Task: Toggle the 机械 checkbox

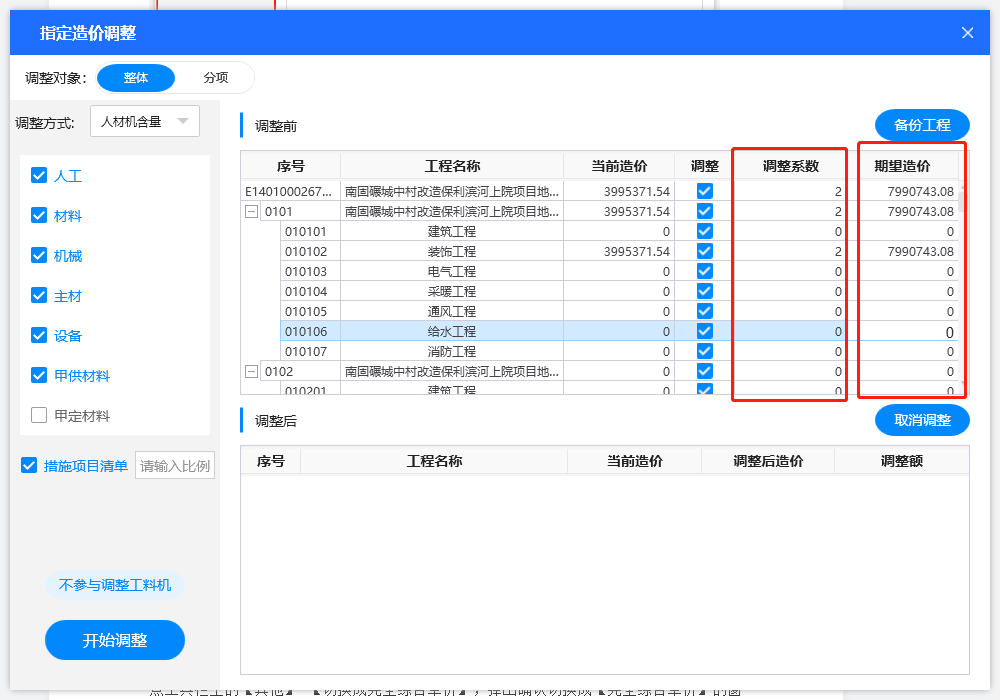Action: [40, 256]
